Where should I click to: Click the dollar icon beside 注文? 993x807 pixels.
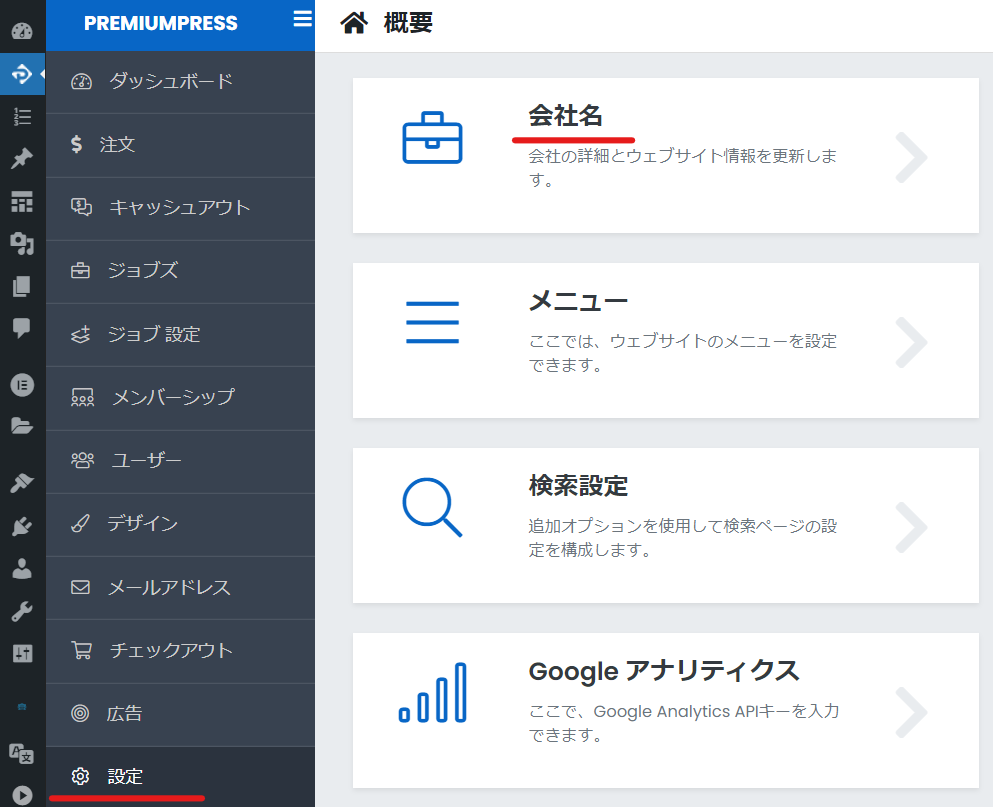coord(77,144)
